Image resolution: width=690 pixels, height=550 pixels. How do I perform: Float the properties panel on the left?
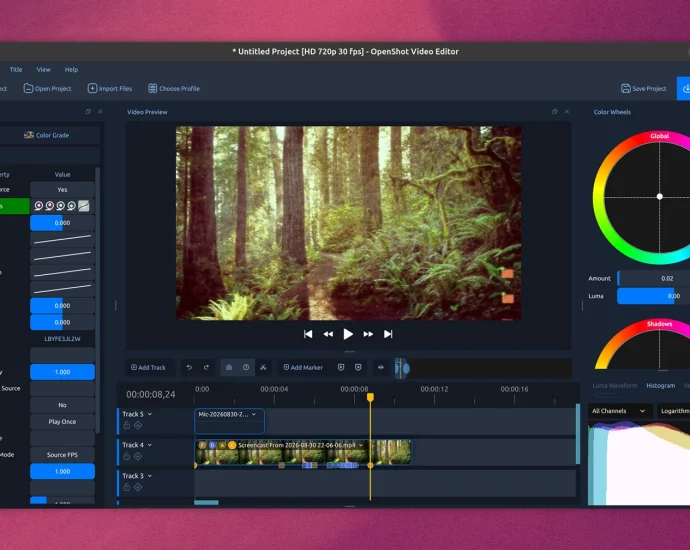pos(88,112)
